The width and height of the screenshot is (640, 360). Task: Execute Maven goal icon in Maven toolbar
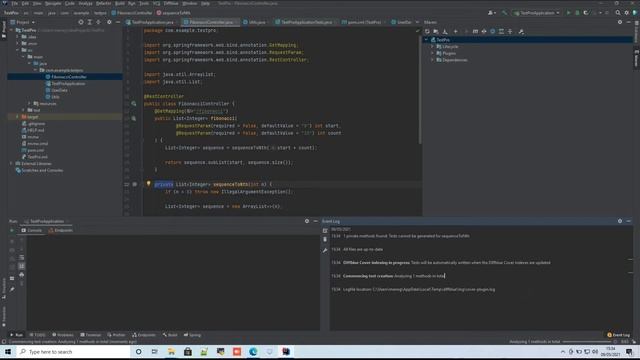pos(475,31)
